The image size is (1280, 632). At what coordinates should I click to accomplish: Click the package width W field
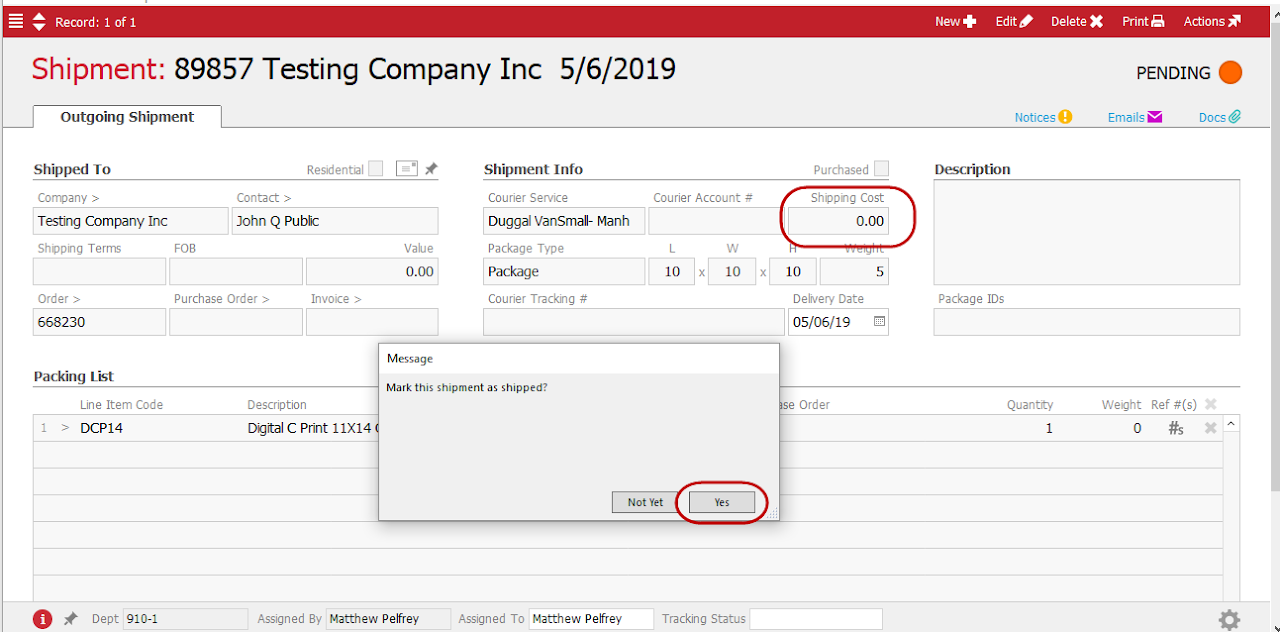(732, 271)
